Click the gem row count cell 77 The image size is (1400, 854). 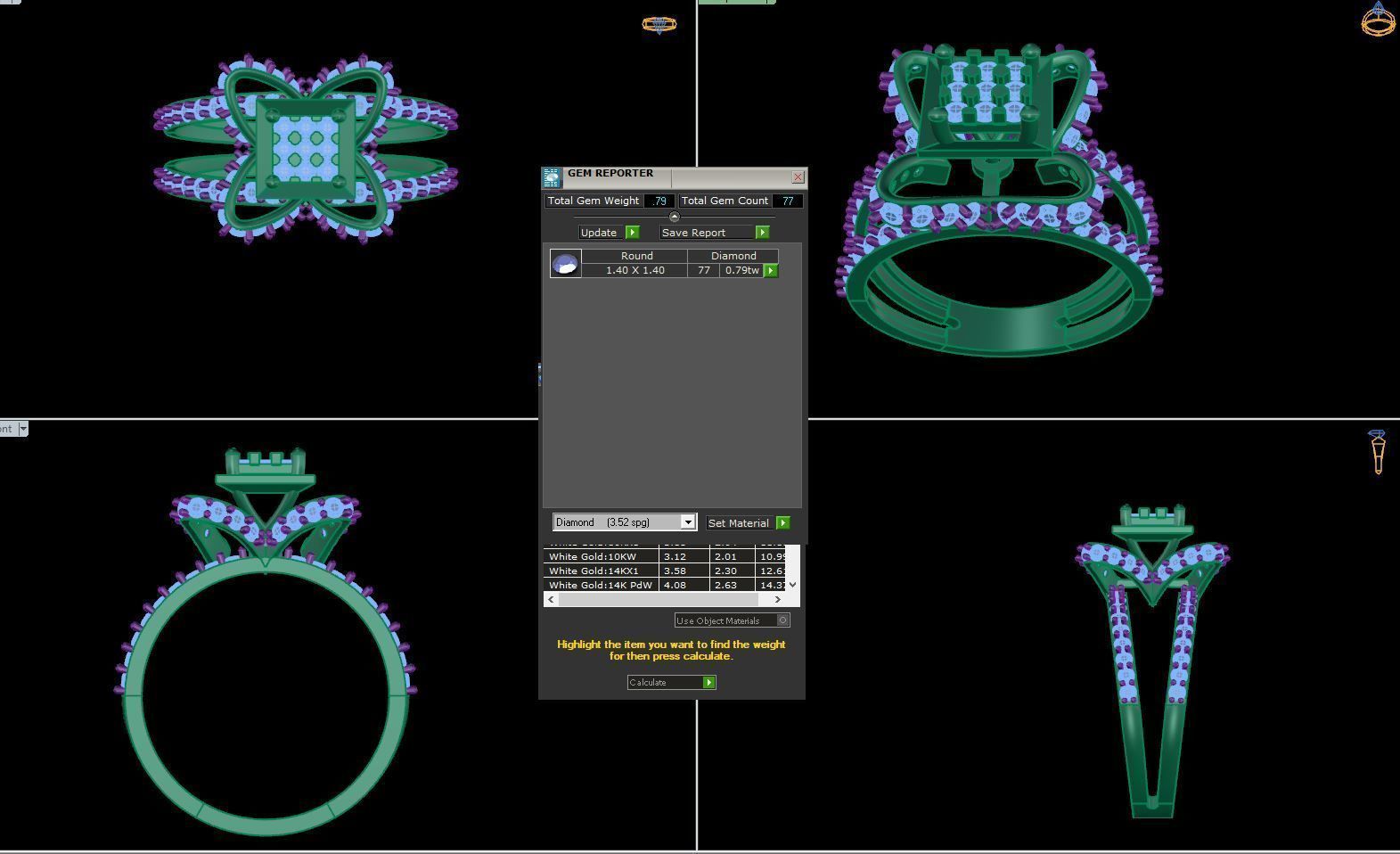704,270
